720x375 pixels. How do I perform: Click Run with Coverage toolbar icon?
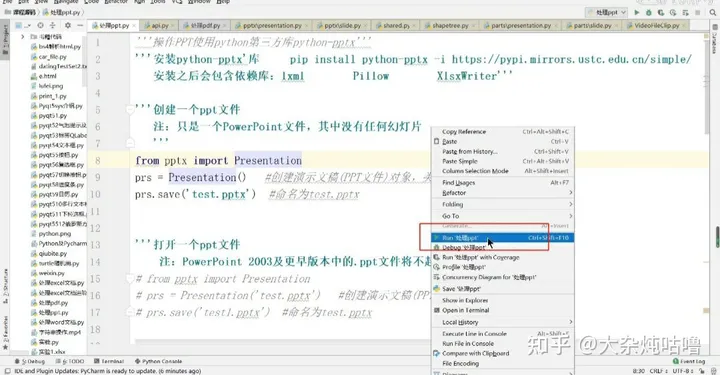tap(661, 12)
